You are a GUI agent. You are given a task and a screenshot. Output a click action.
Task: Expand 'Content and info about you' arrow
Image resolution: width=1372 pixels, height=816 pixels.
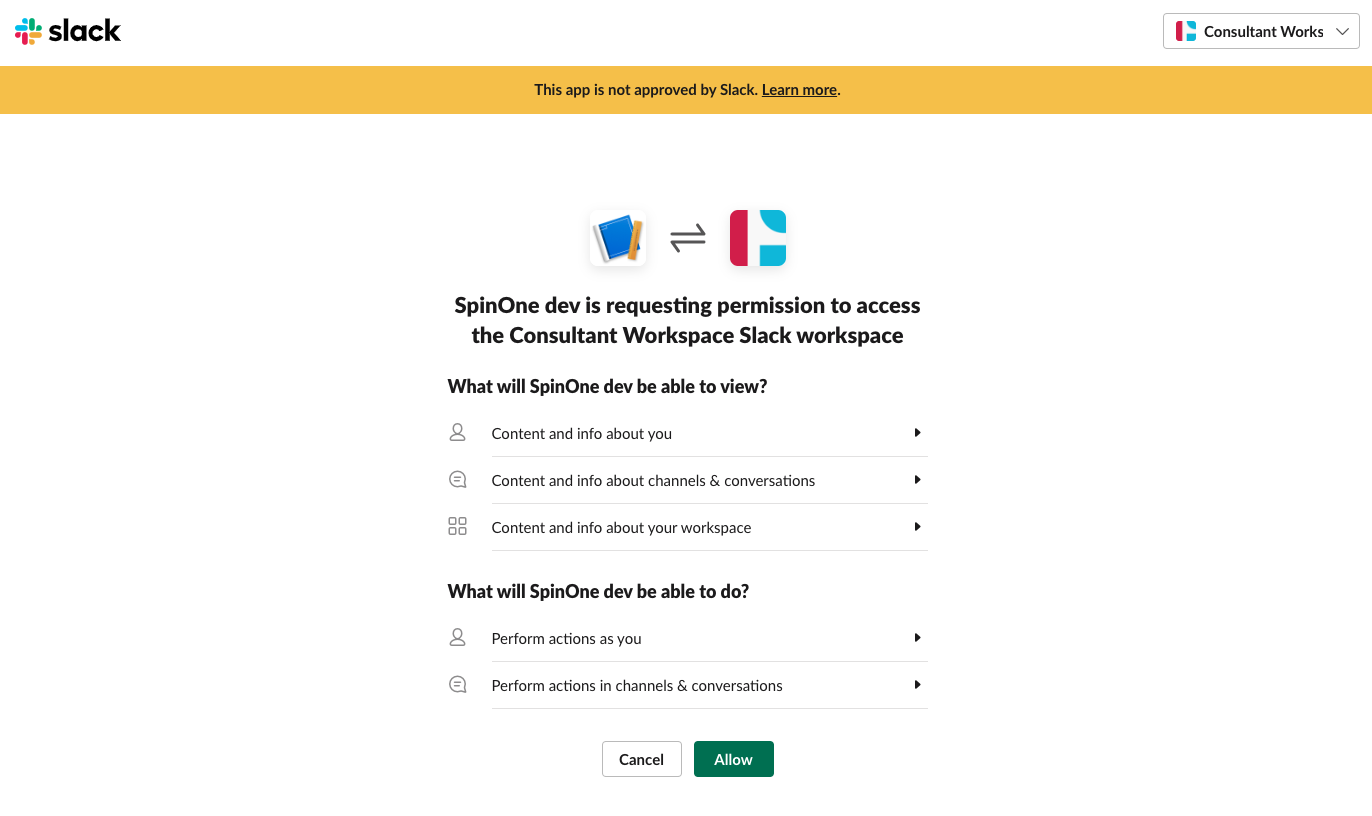click(x=917, y=433)
